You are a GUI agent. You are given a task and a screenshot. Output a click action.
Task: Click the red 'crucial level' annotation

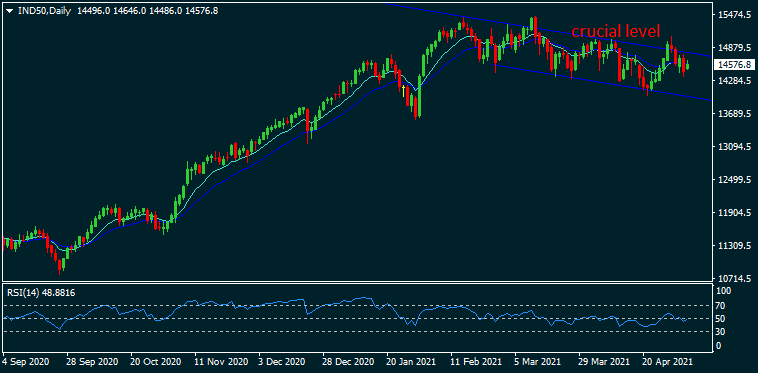coord(615,31)
